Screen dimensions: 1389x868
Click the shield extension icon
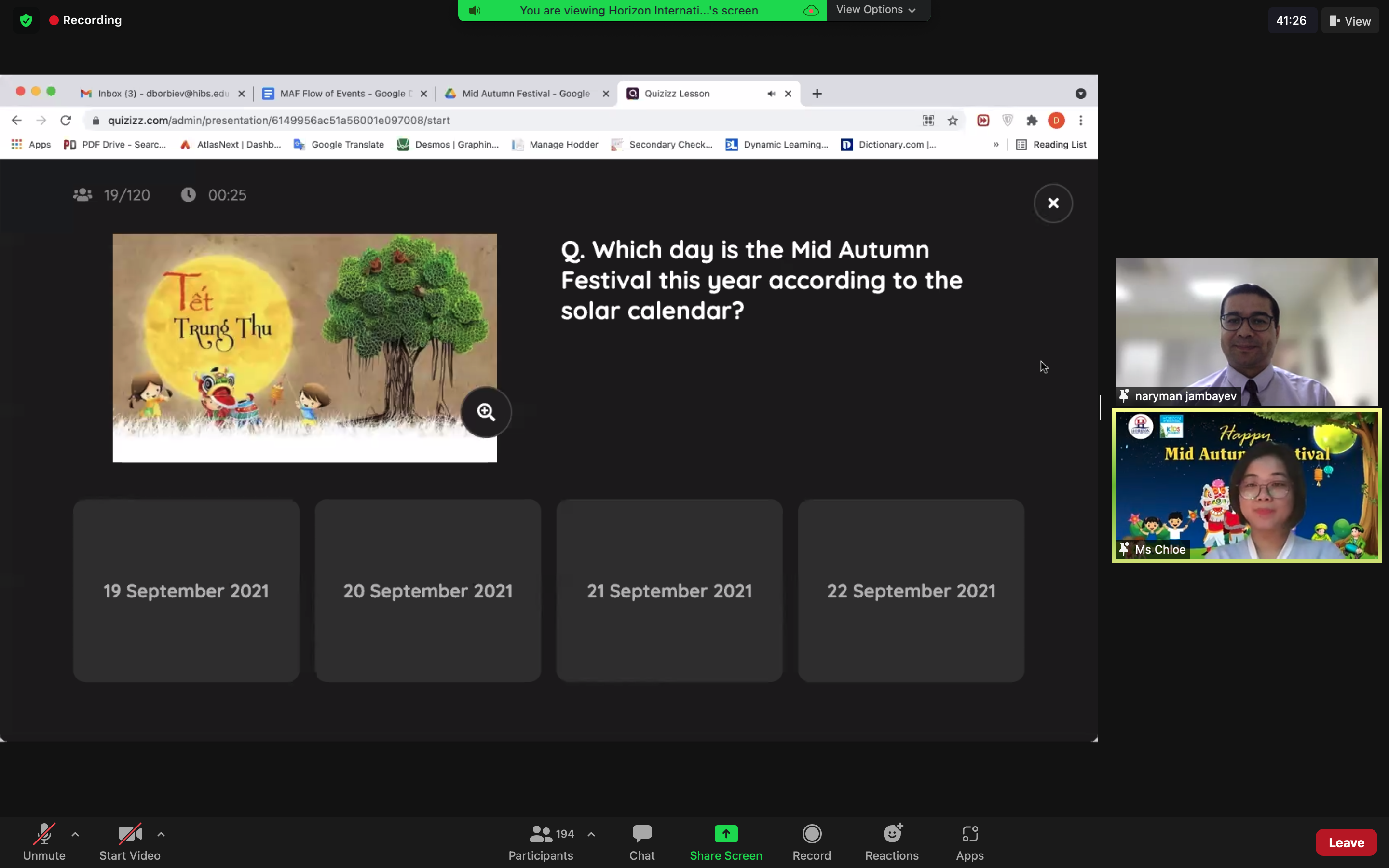pyautogui.click(x=1008, y=120)
